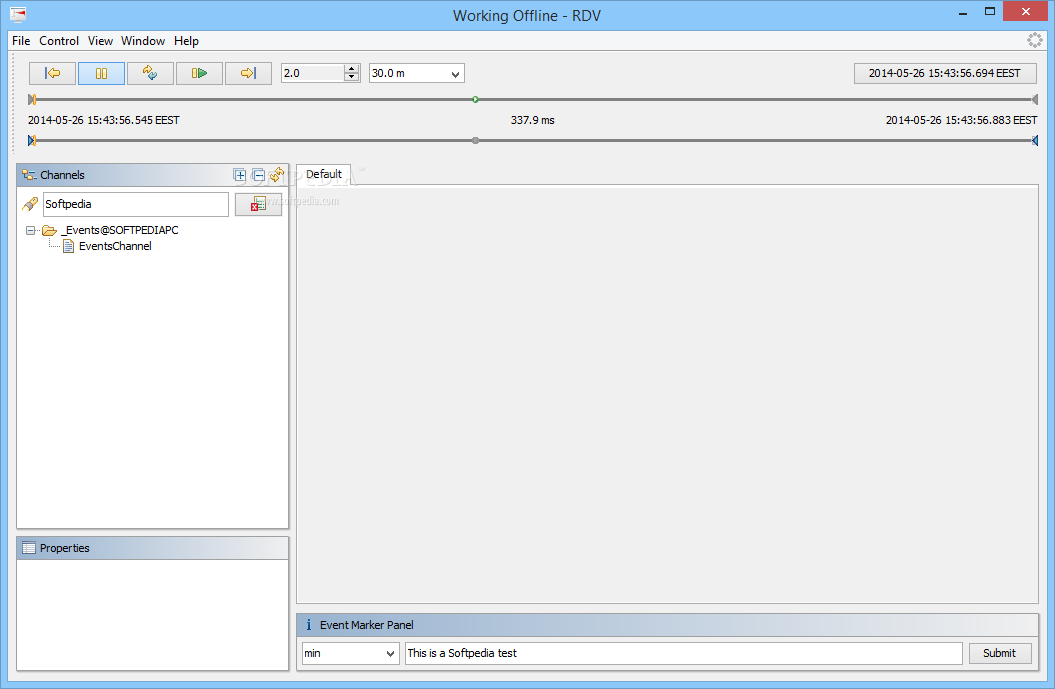Click the Event Marker Panel info icon

point(309,624)
